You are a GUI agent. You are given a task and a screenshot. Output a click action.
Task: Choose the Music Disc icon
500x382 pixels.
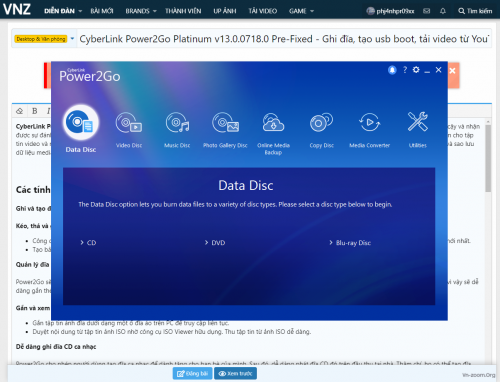coord(177,123)
